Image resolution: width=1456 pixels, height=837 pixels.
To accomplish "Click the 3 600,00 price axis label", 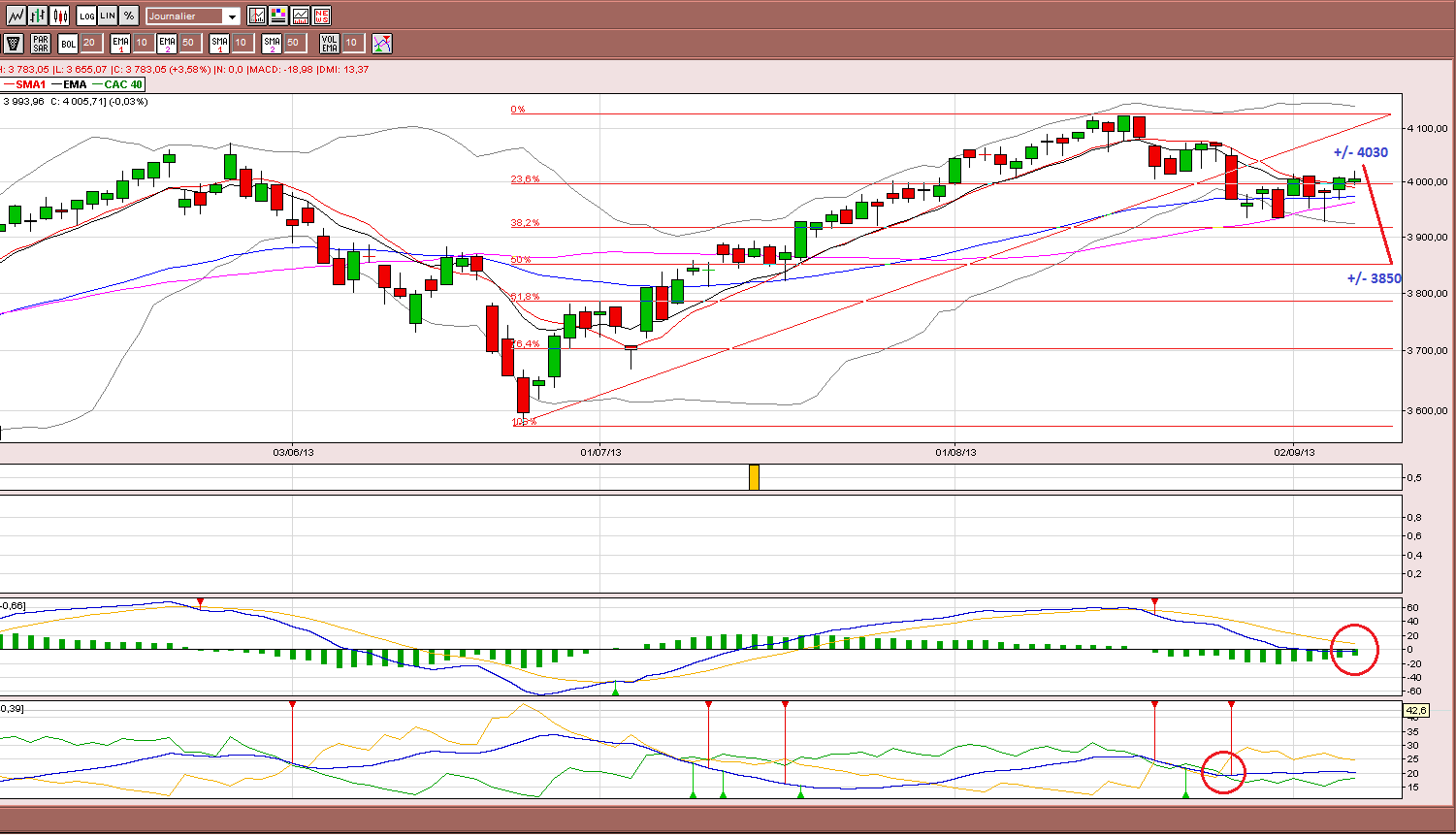I will click(1427, 410).
